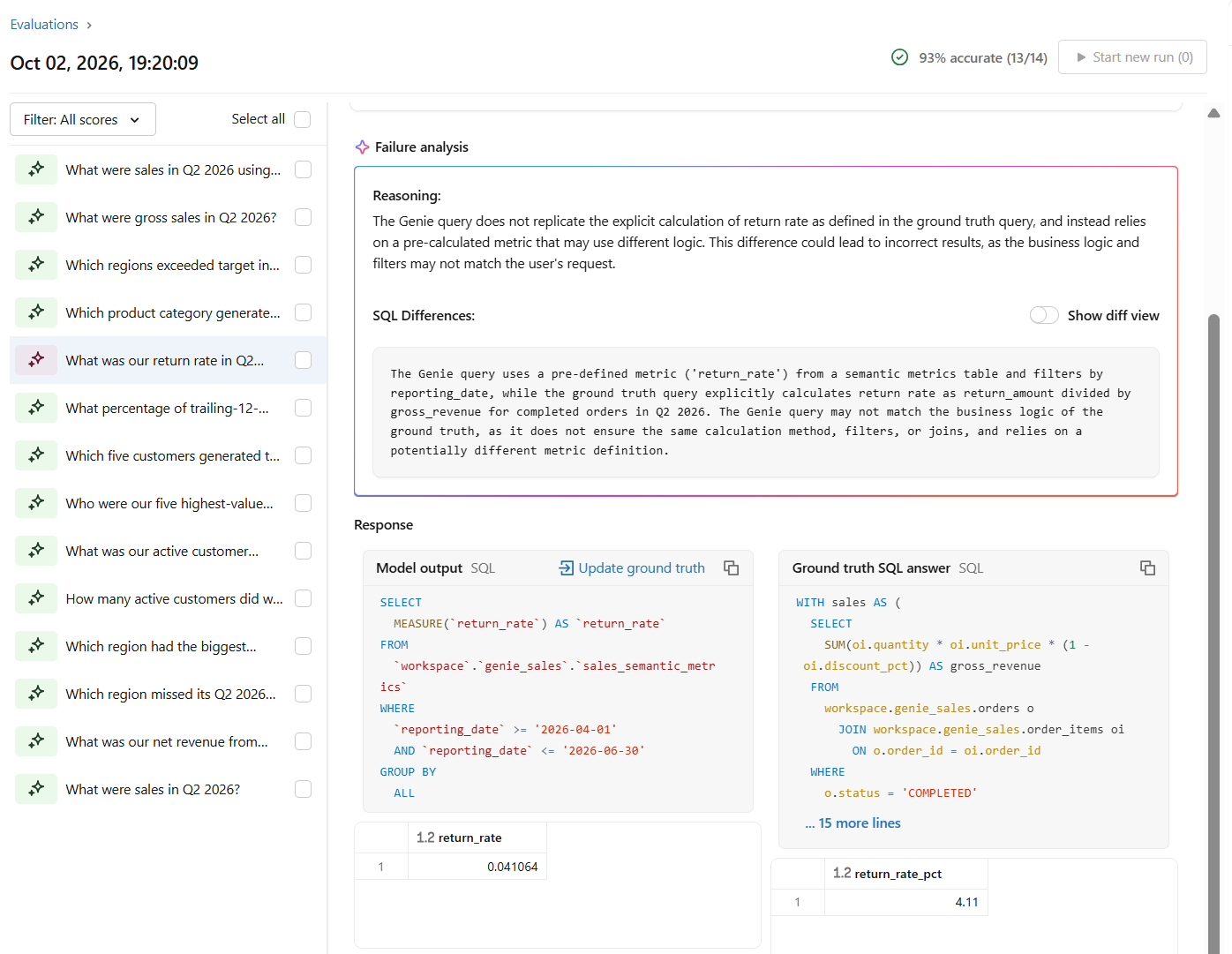
Task: Click sparkle icon beside 'What was our net revenue from...'
Action: 36,741
